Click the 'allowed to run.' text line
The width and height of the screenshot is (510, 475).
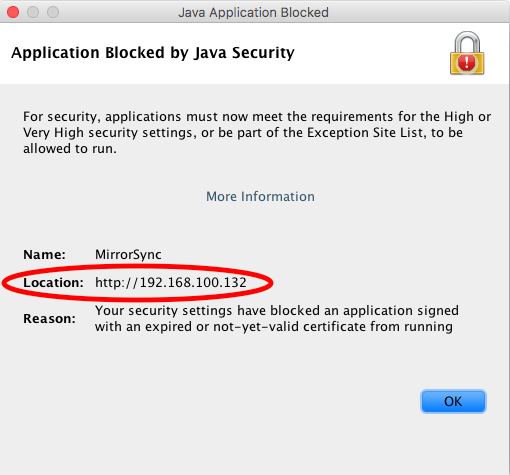click(70, 149)
